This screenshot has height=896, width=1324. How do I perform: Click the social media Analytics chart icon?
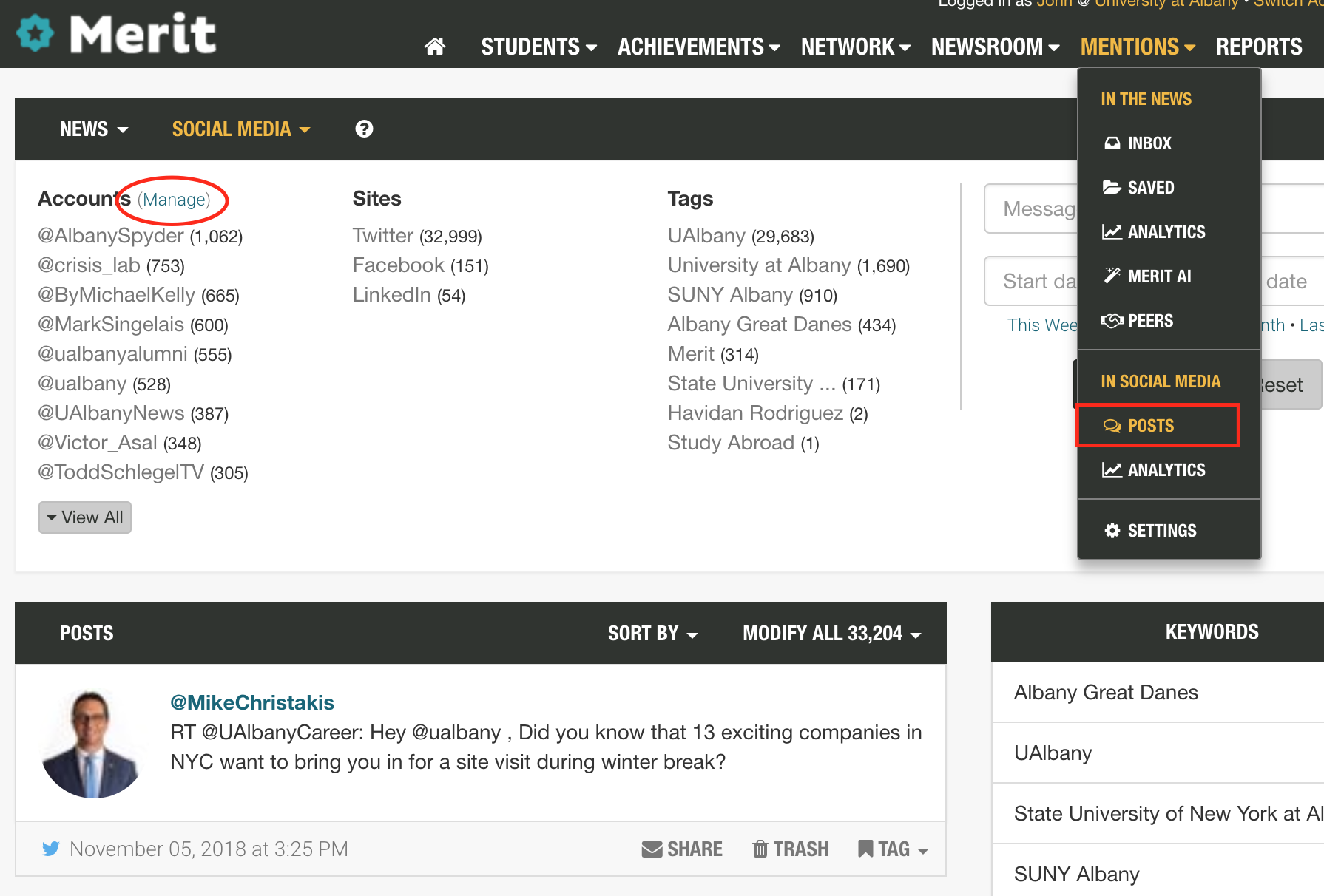click(1112, 469)
